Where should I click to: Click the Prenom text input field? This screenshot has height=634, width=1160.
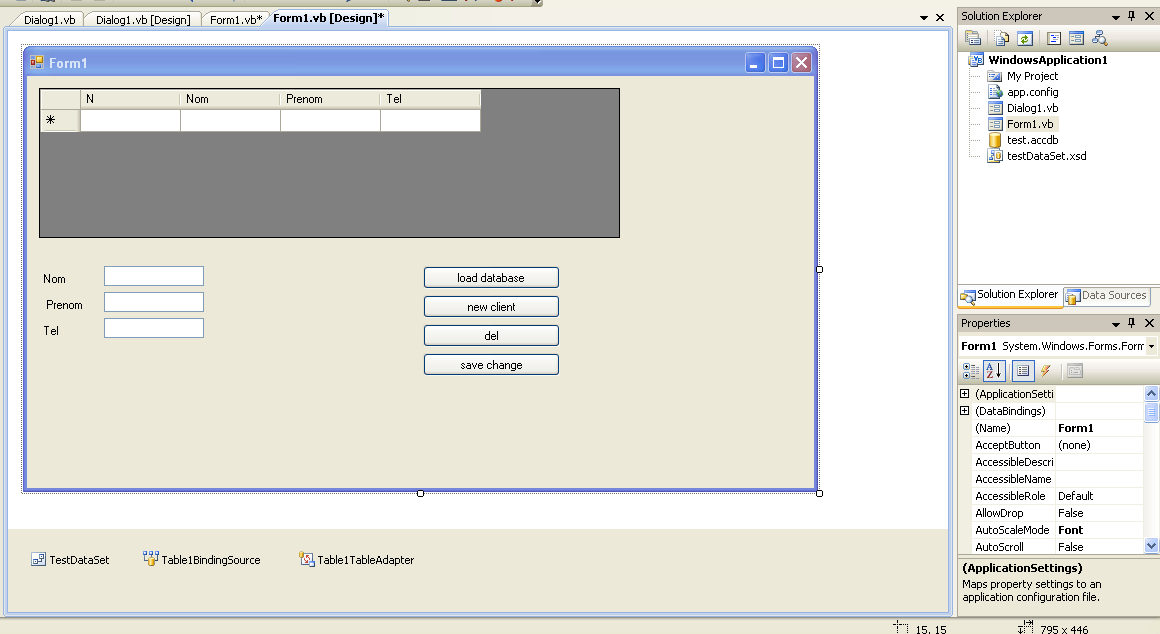coord(153,302)
